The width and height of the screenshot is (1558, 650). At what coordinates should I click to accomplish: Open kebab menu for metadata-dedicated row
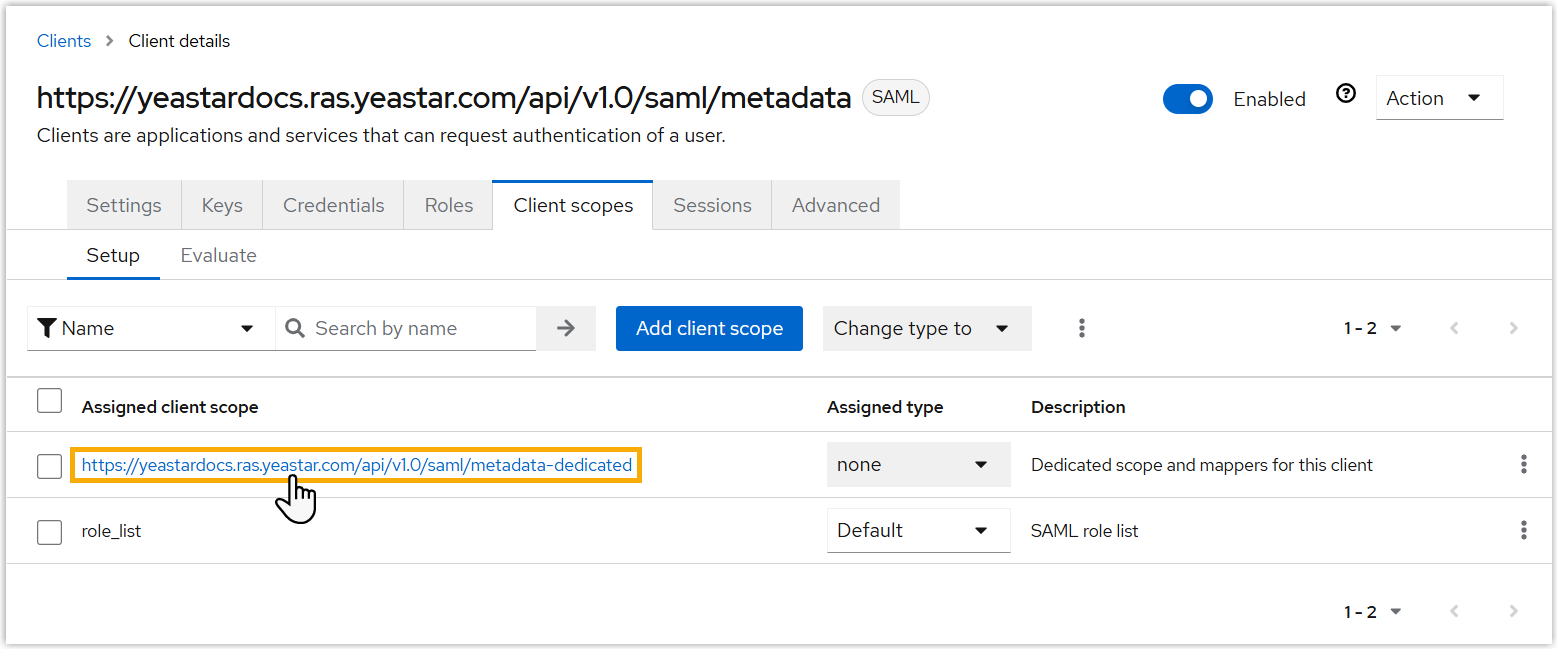point(1523,464)
